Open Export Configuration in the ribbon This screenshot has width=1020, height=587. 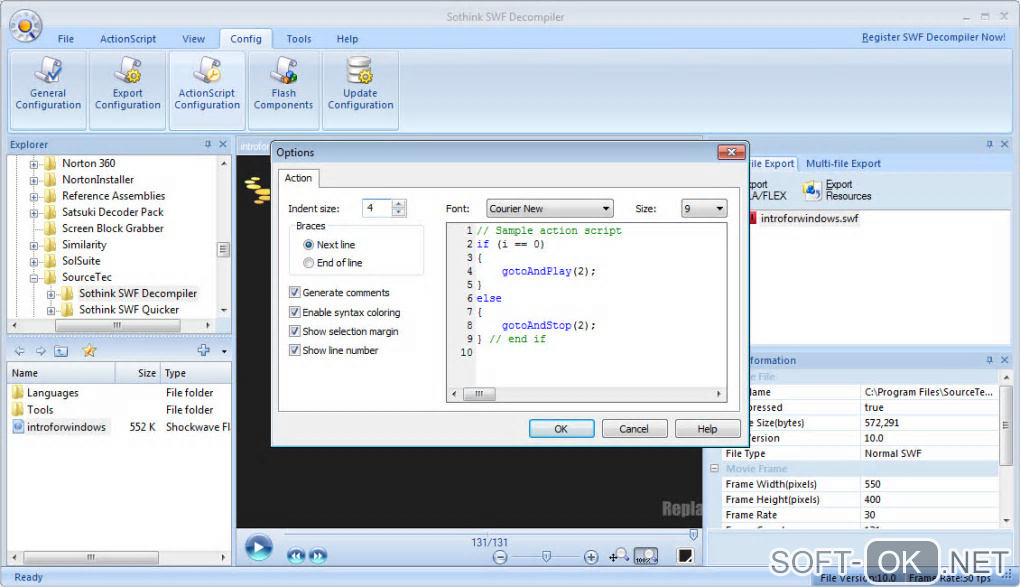(x=128, y=90)
